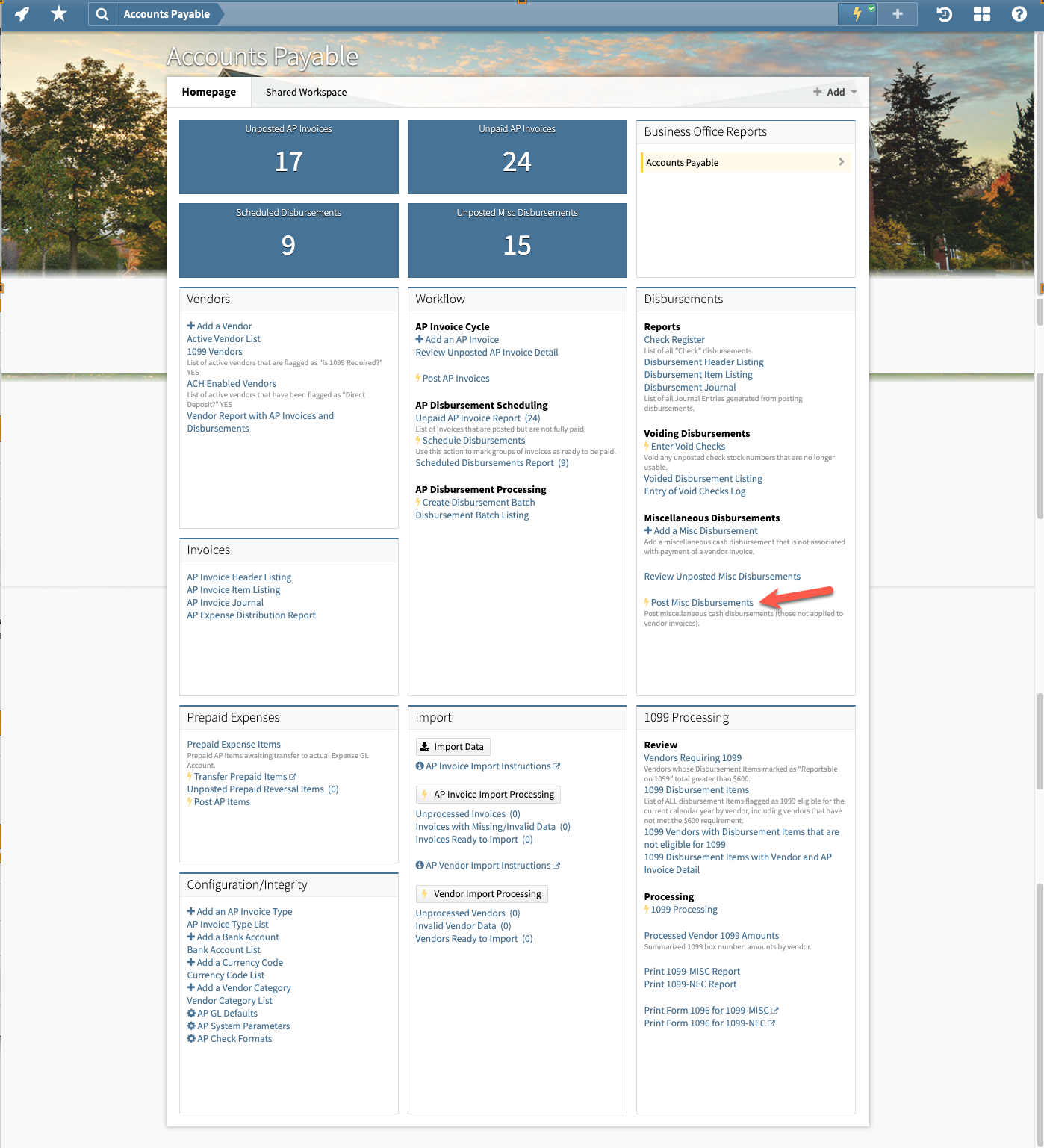
Task: Click the Import Data download icon
Action: click(x=424, y=745)
